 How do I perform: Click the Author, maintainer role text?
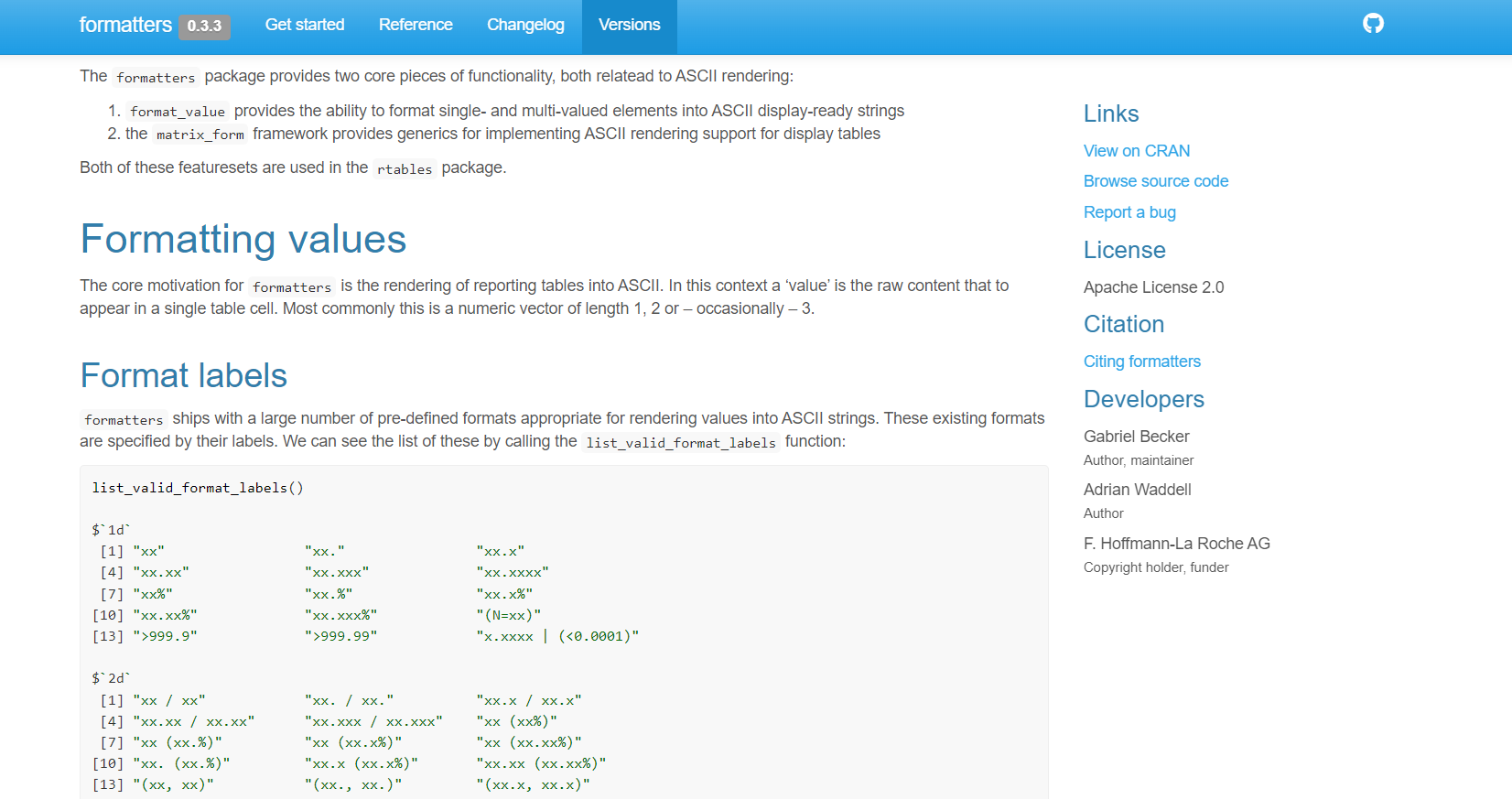1139,460
